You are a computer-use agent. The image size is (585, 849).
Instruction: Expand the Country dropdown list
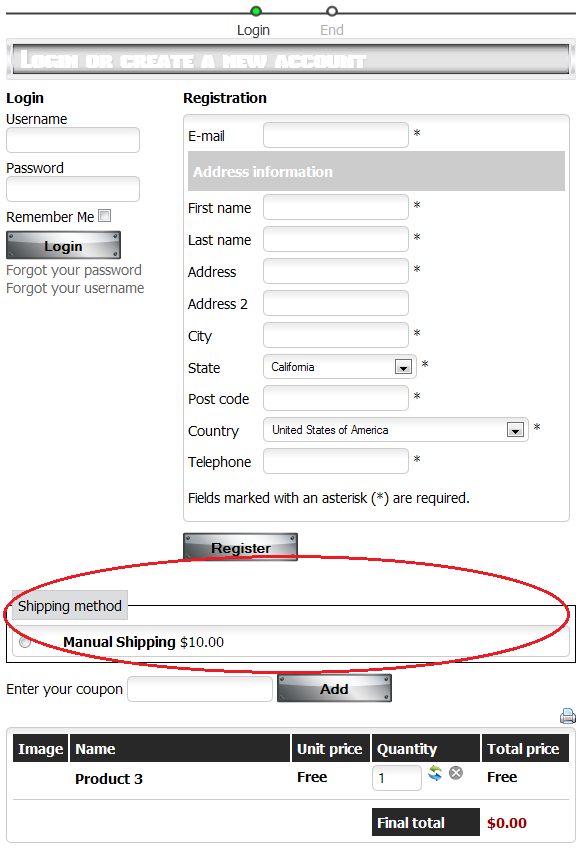point(395,430)
